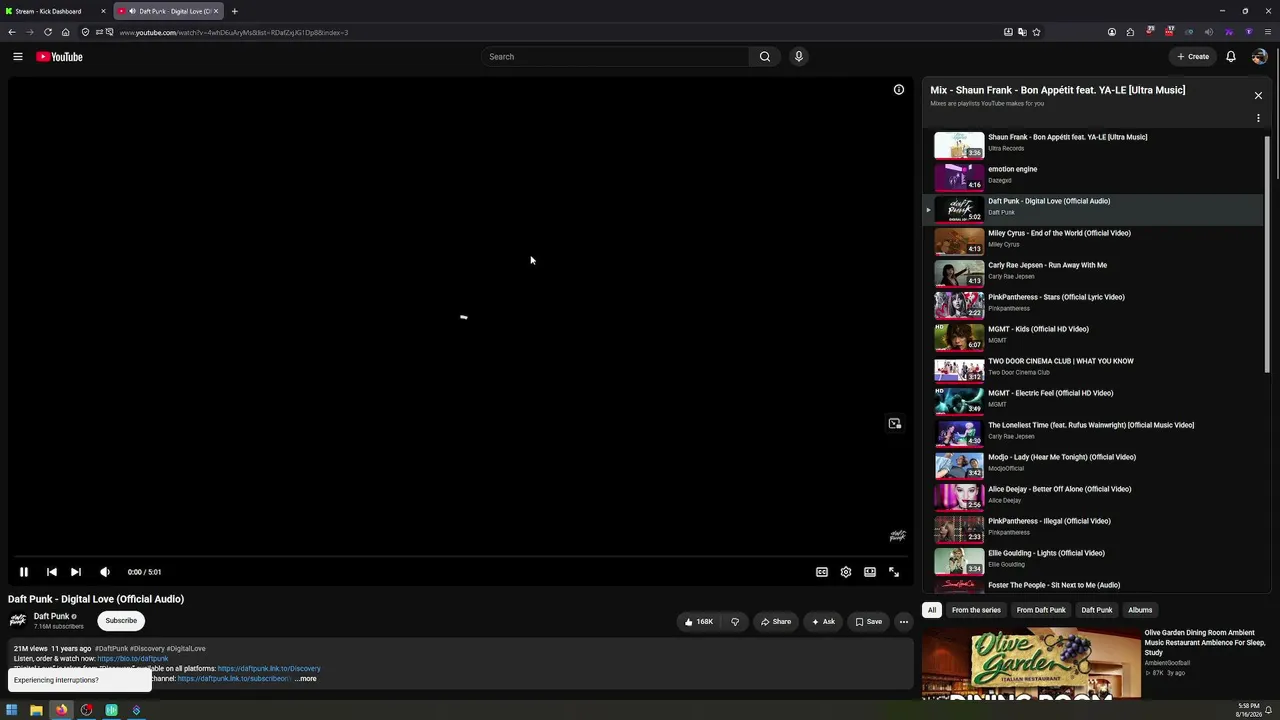1280x720 pixels.
Task: Select the From the series chip
Action: [x=976, y=610]
